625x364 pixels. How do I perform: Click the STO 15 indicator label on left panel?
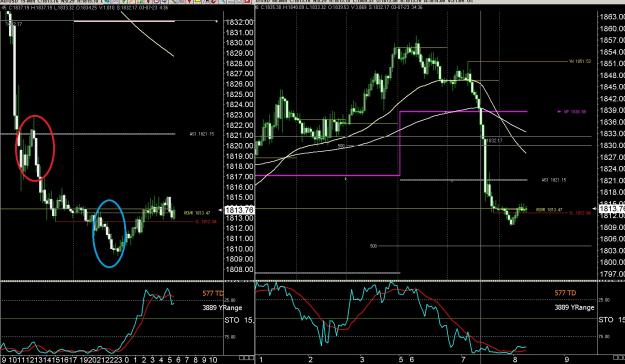239,320
